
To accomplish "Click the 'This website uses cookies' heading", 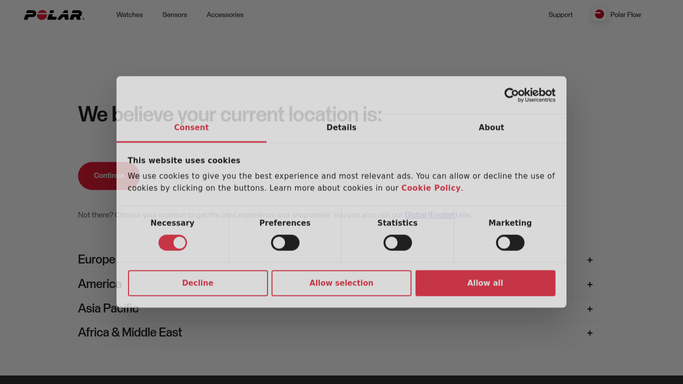I will pyautogui.click(x=184, y=161).
